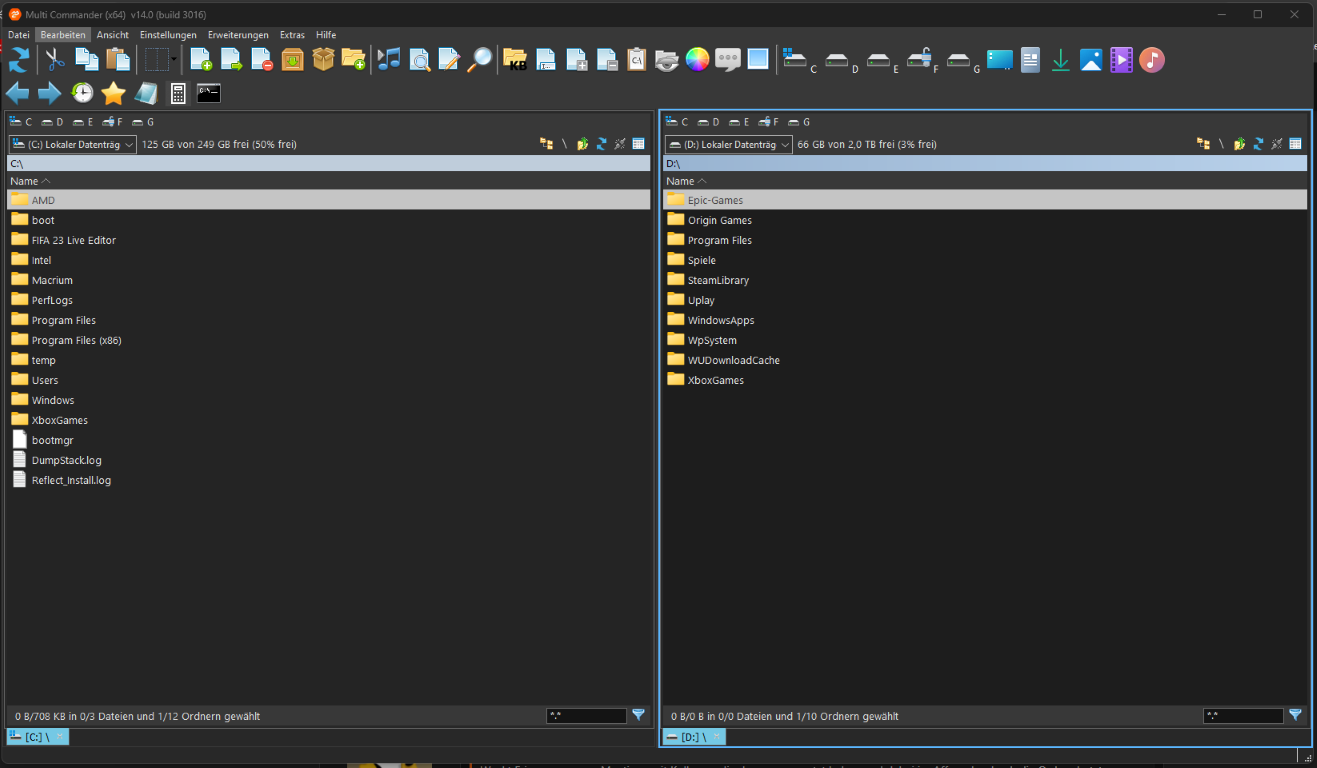Click the purple video filmstrip icon

pos(1122,60)
